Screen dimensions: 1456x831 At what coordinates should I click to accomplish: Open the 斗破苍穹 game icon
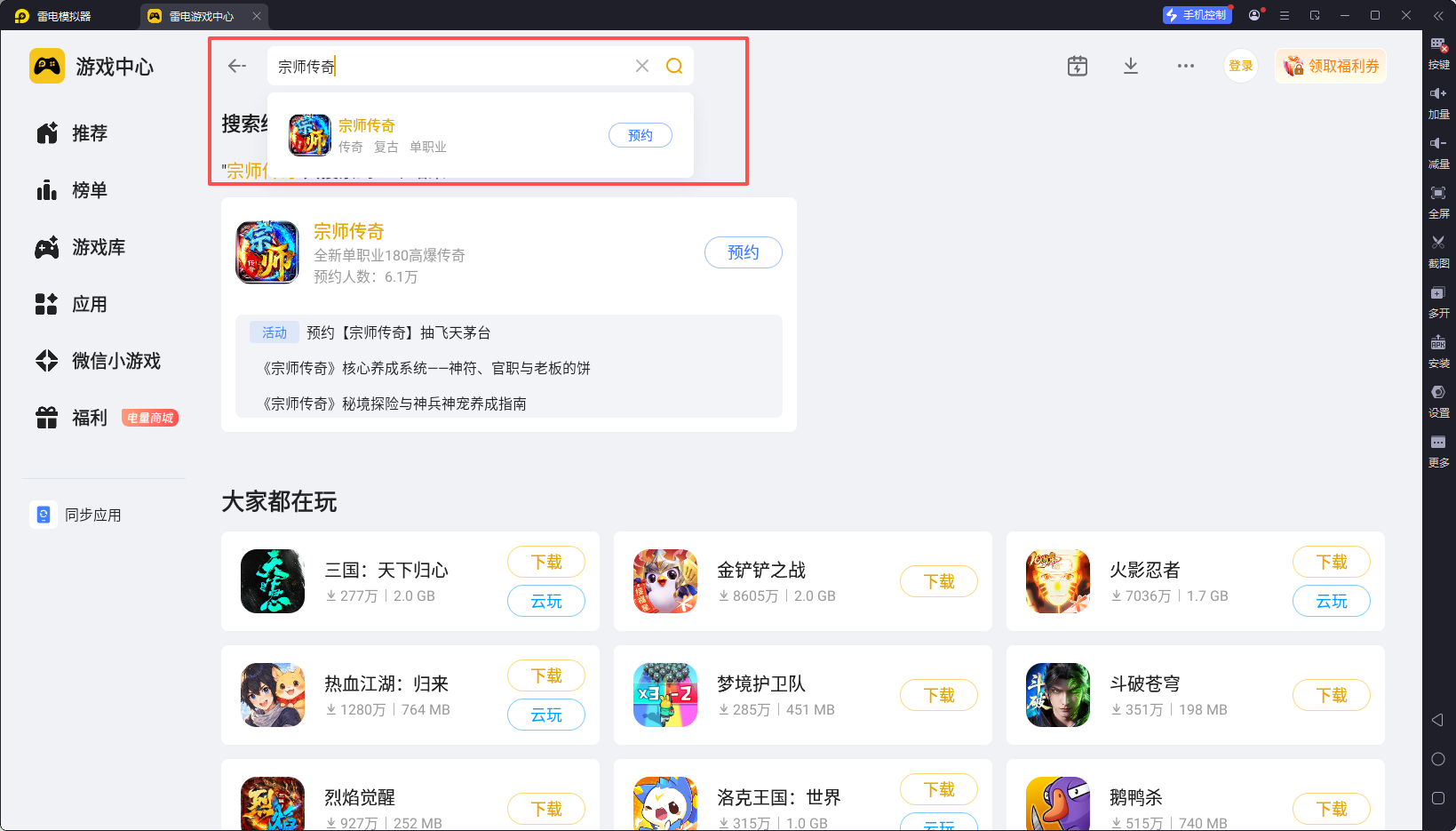coord(1058,695)
